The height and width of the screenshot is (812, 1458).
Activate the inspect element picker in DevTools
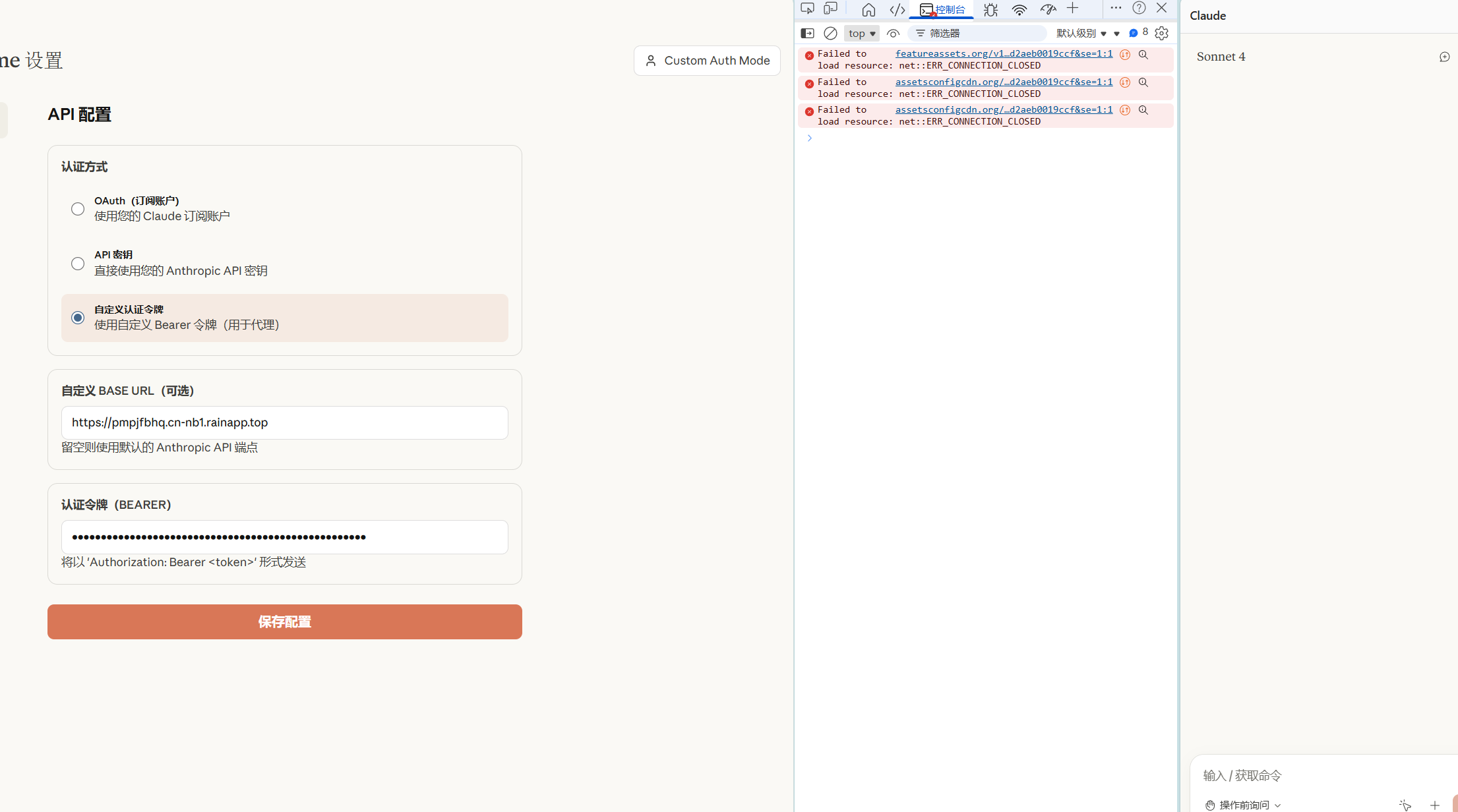coord(807,9)
